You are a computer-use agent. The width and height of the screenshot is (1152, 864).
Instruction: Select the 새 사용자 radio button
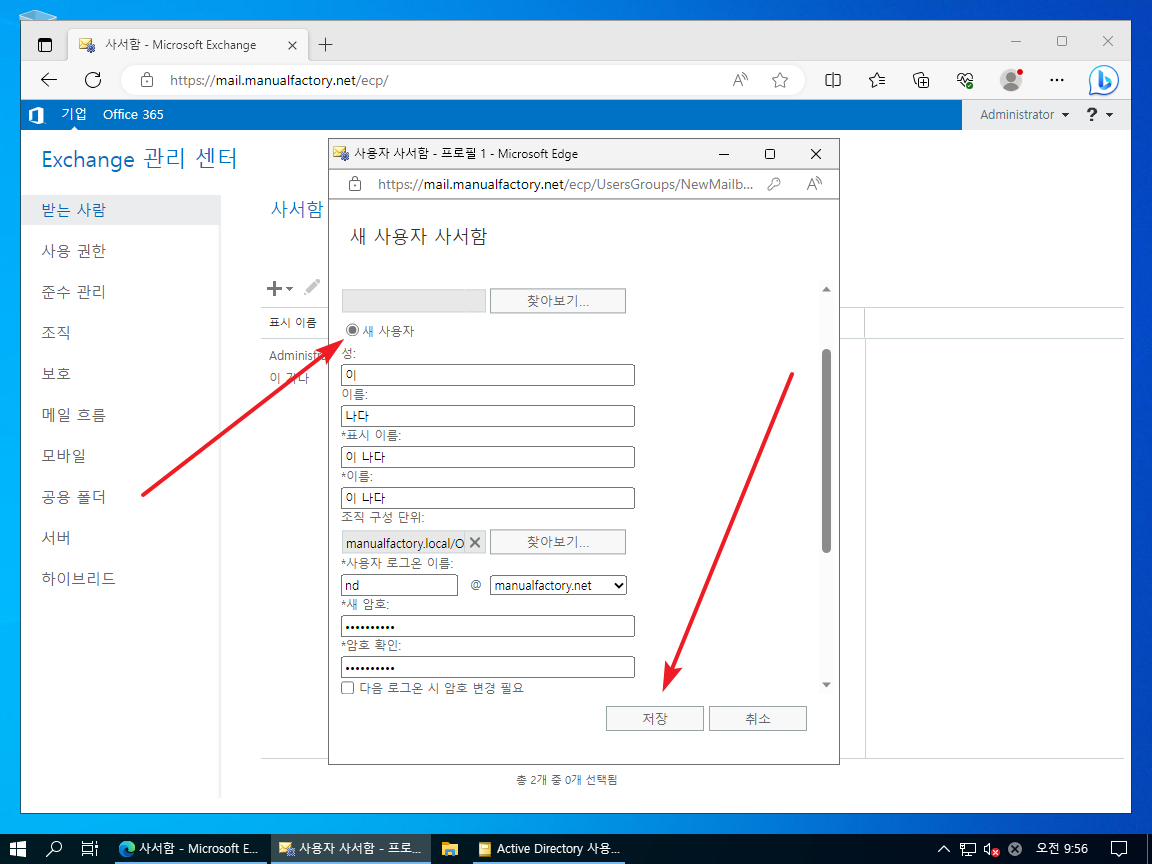[x=352, y=330]
